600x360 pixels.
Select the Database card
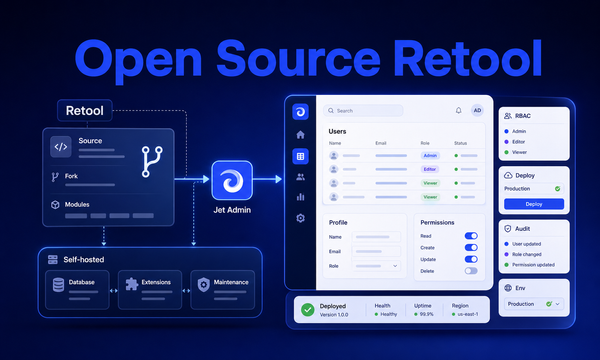pyautogui.click(x=77, y=290)
